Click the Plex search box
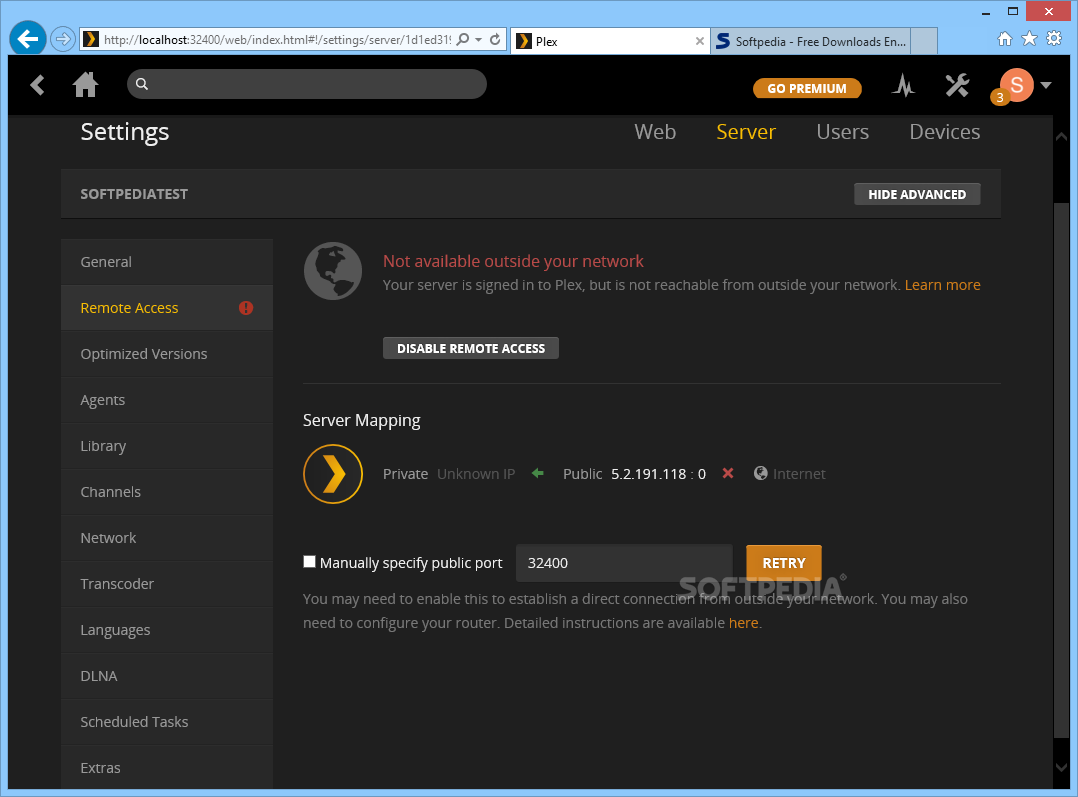This screenshot has height=797, width=1078. pyautogui.click(x=307, y=84)
